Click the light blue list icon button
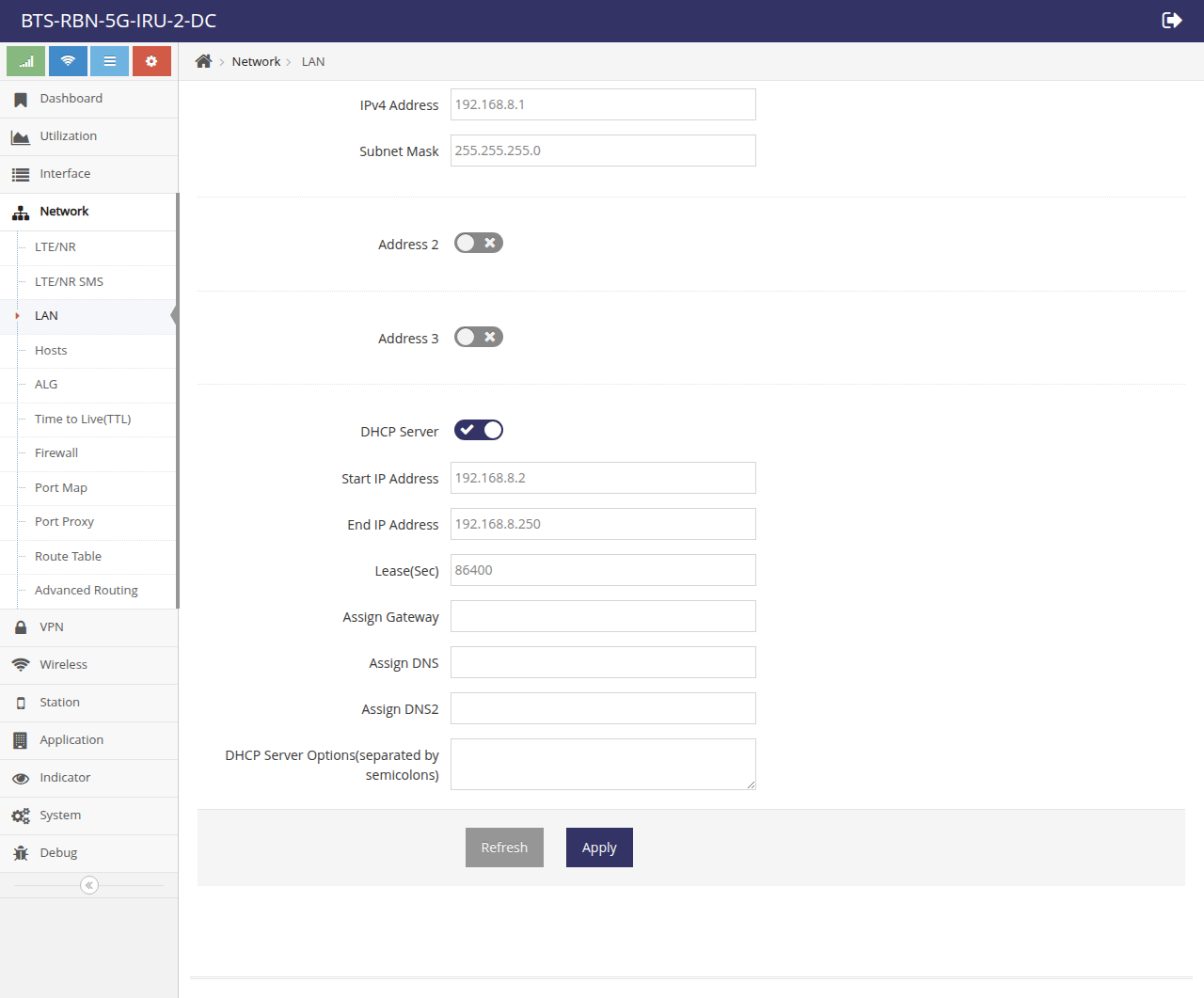This screenshot has width=1204, height=998. [109, 61]
